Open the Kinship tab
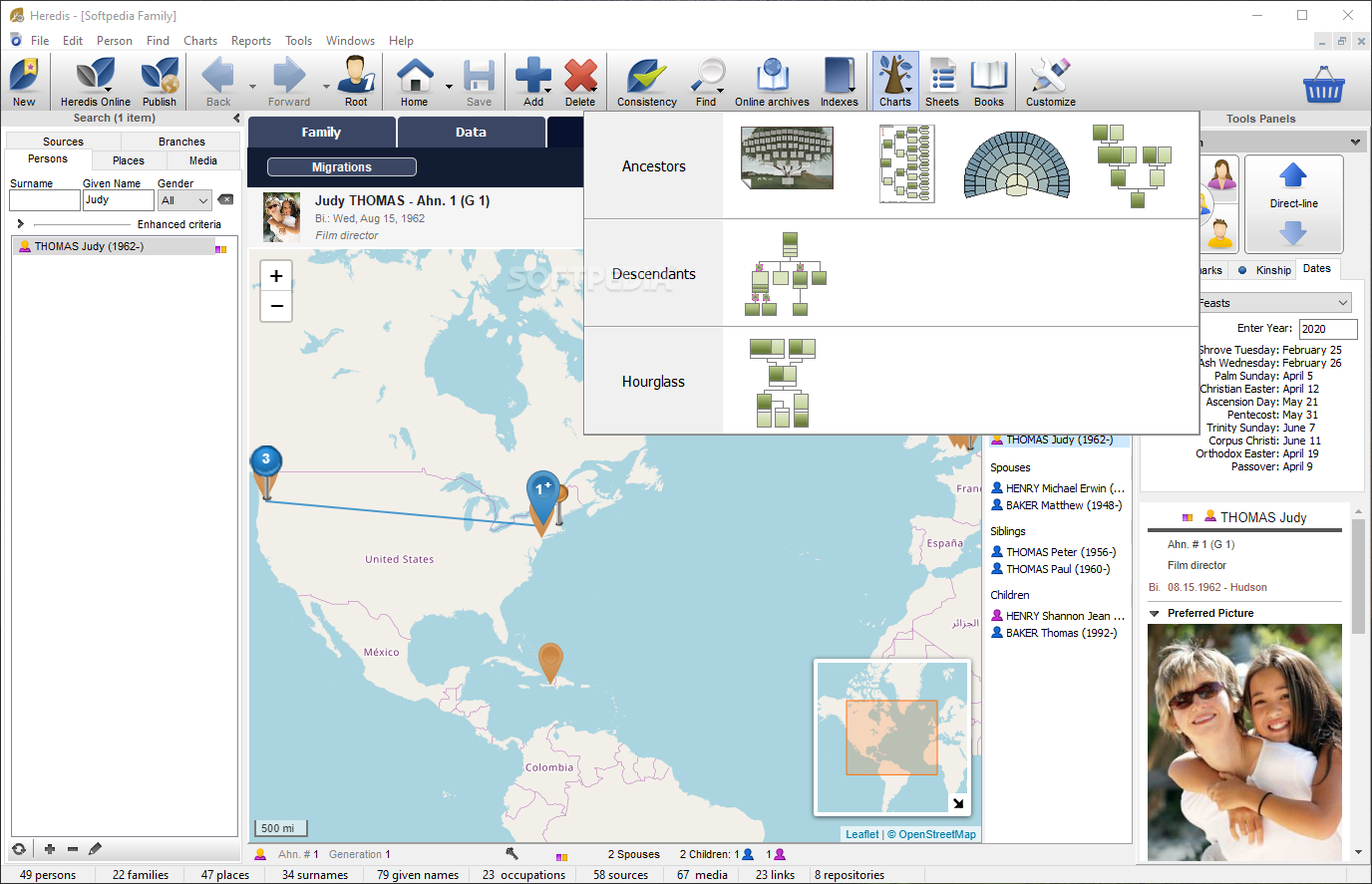 [1263, 270]
